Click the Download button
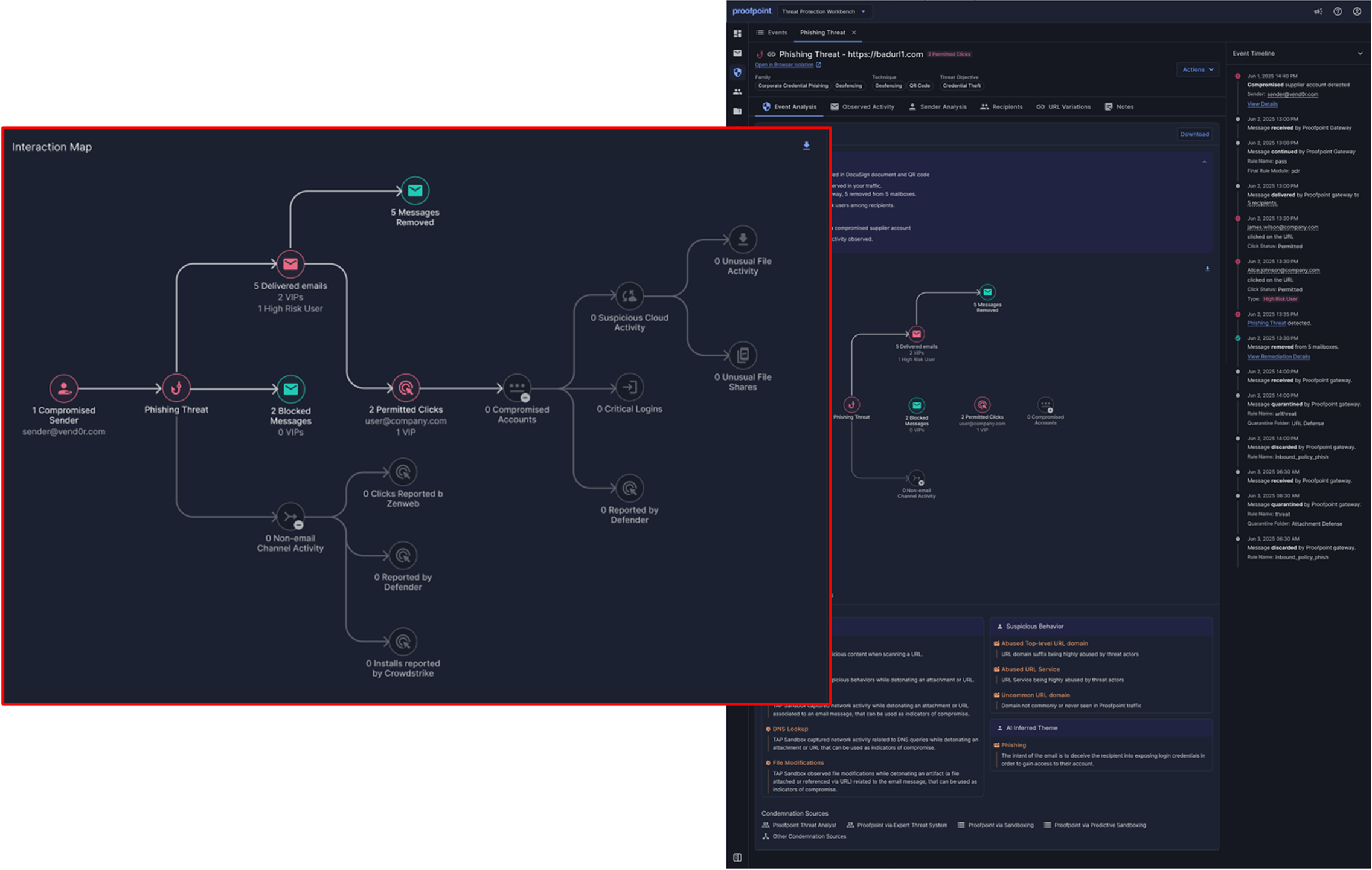Image resolution: width=1372 pixels, height=870 pixels. point(1194,134)
